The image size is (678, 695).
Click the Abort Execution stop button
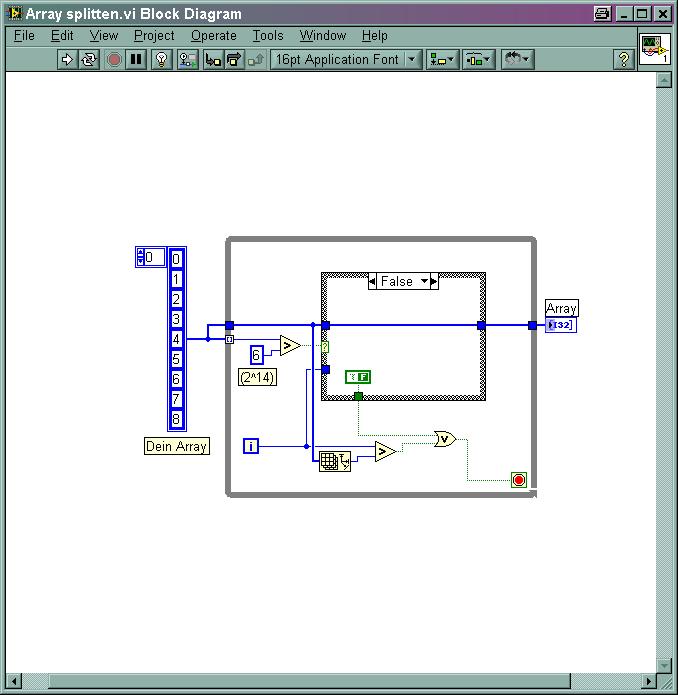pos(114,59)
